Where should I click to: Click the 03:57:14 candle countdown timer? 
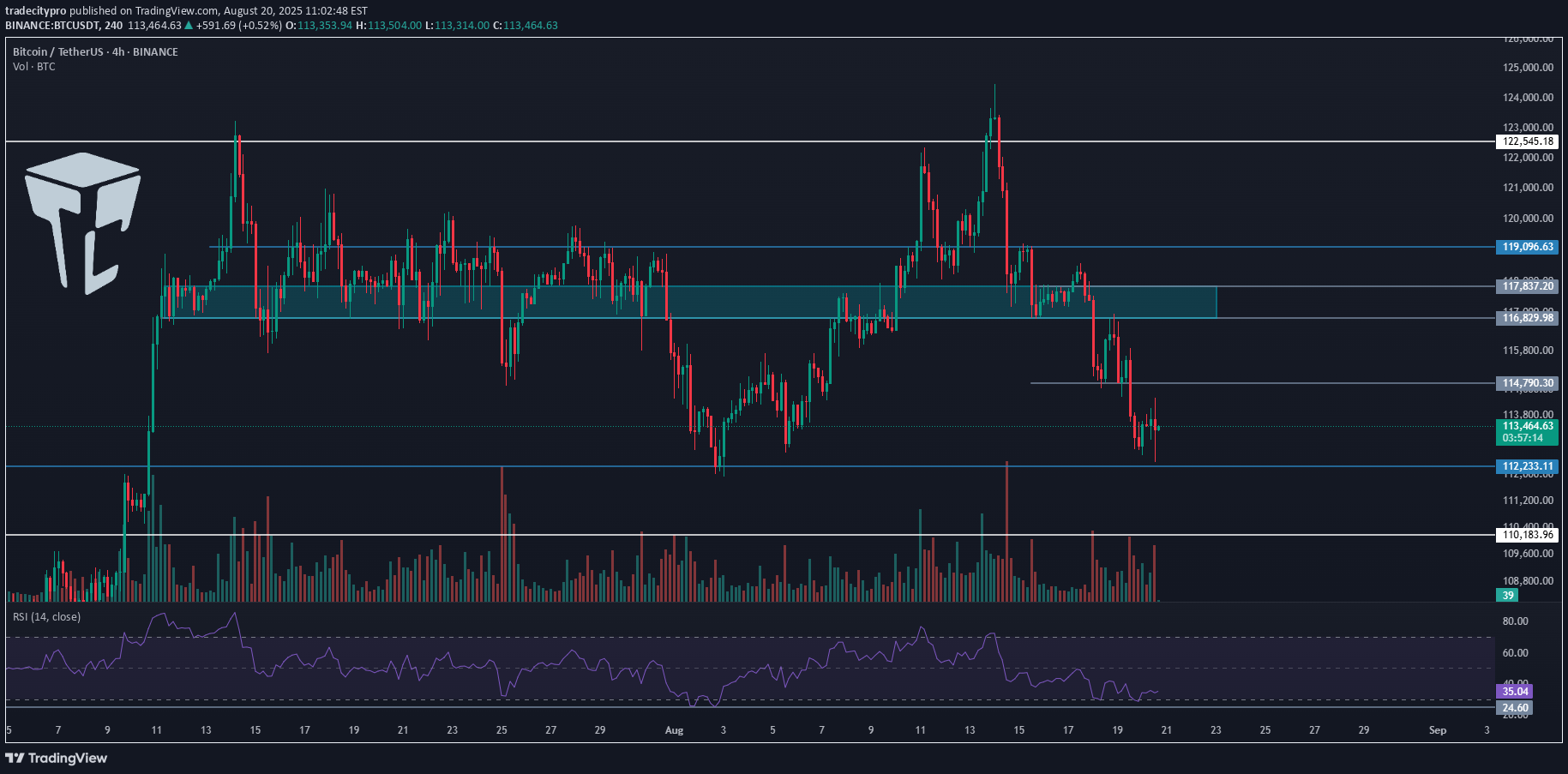pos(1523,438)
